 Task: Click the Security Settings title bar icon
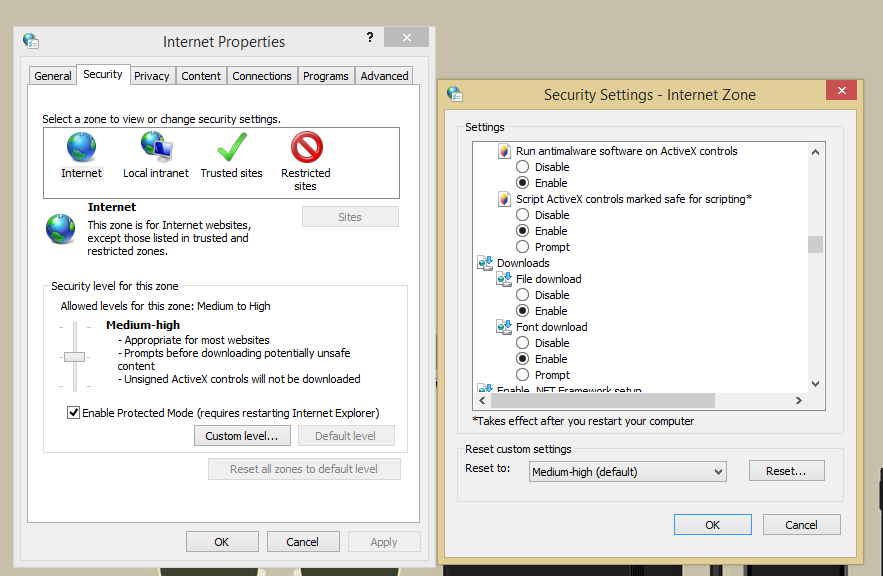(x=455, y=94)
